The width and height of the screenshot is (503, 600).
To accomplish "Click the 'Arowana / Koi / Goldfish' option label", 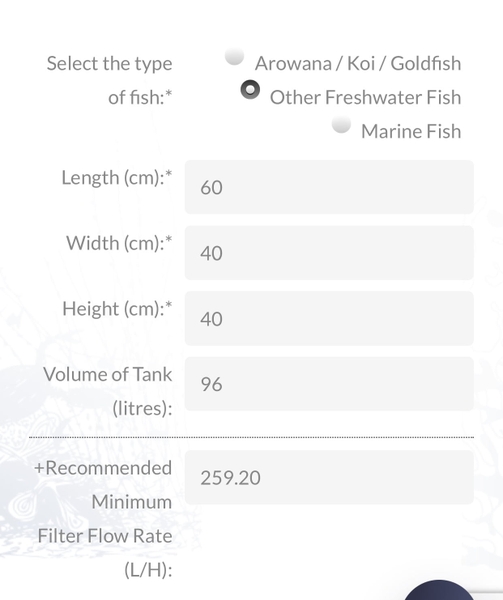I will 358,64.
